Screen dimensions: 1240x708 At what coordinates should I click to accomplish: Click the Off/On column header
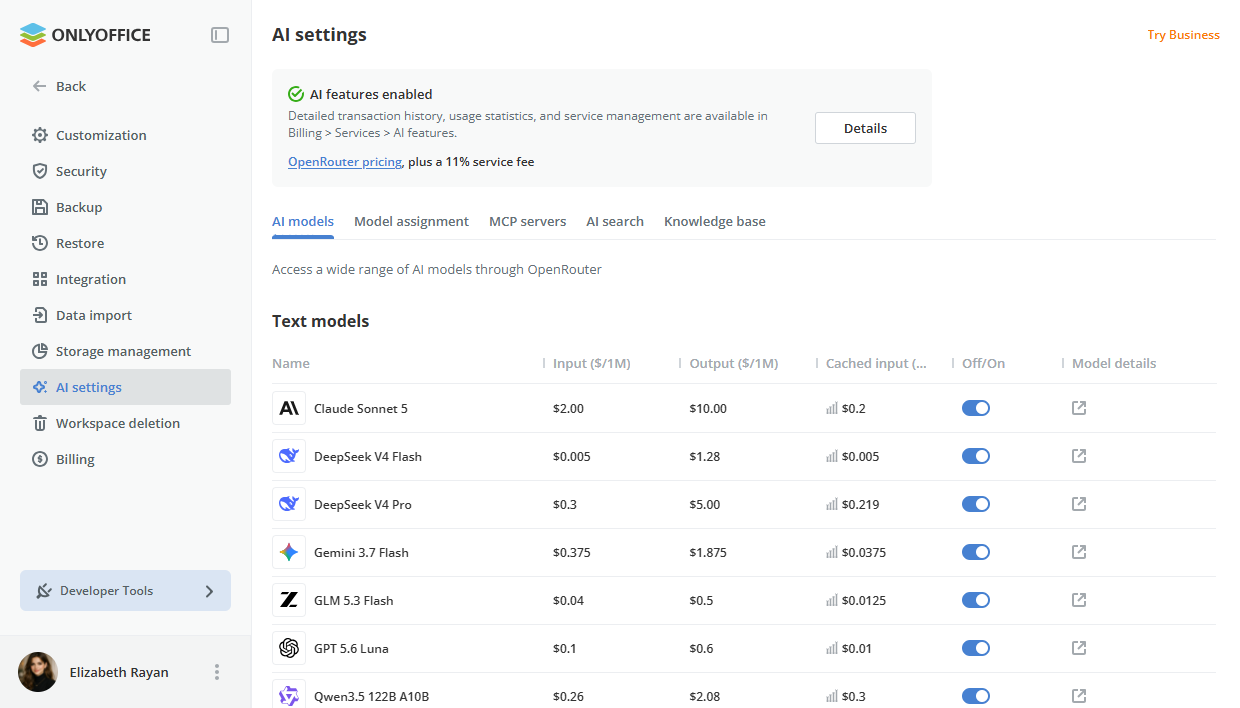coord(984,364)
